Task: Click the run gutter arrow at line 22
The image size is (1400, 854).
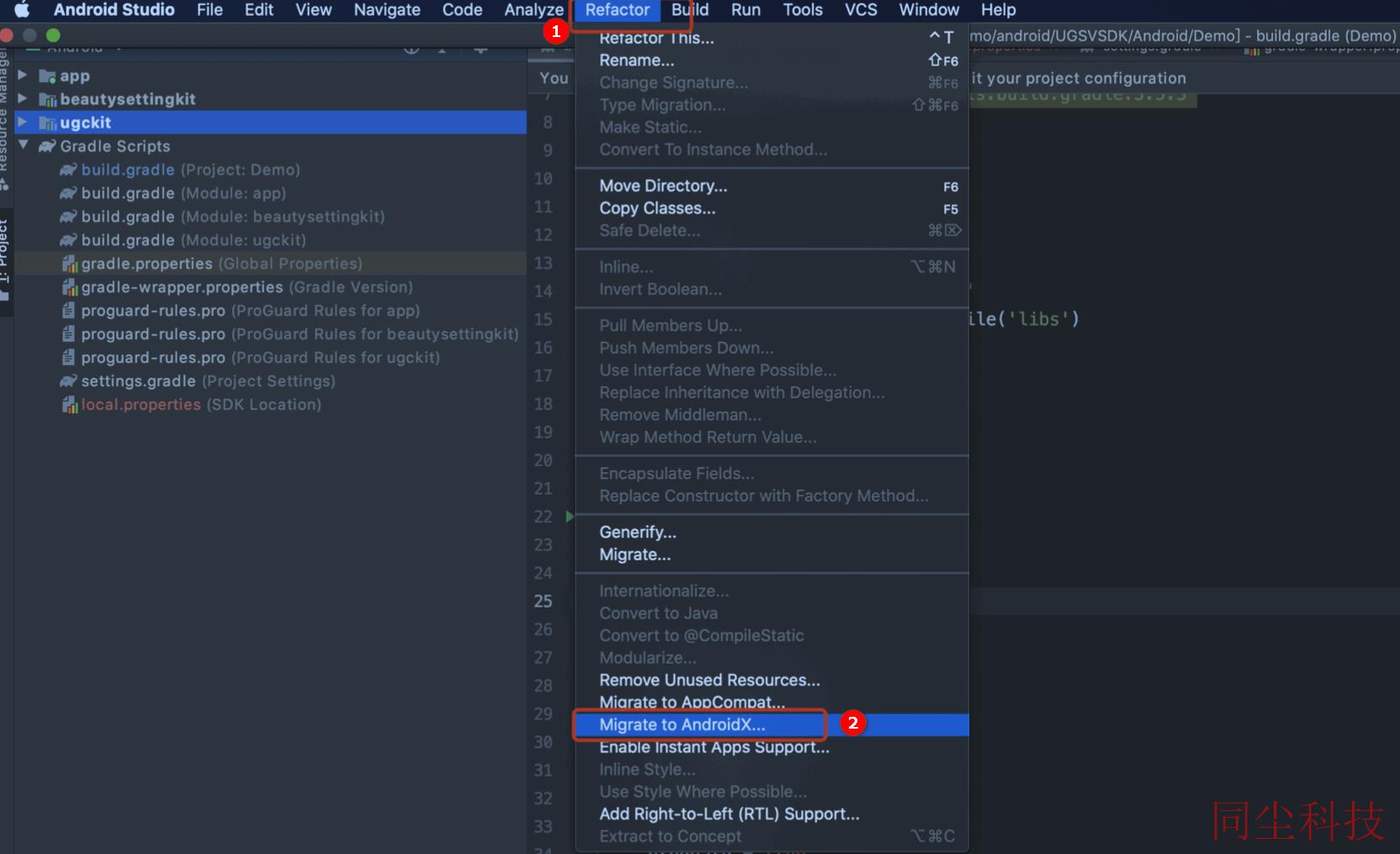Action: pos(570,517)
